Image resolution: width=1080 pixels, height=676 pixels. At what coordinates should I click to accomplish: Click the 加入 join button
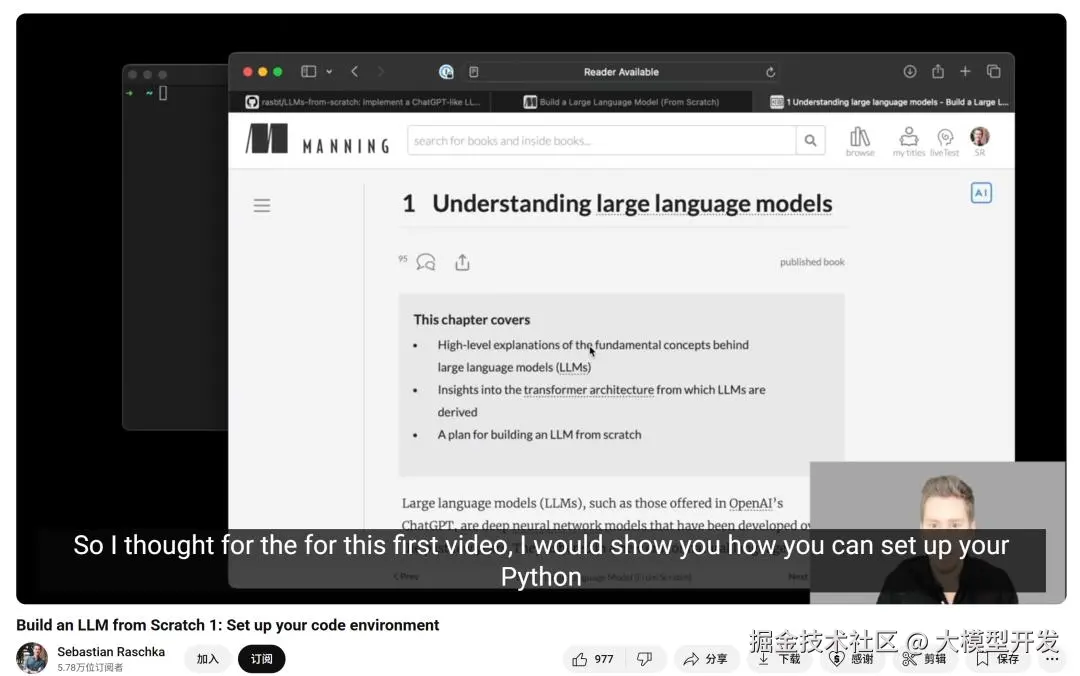207,659
